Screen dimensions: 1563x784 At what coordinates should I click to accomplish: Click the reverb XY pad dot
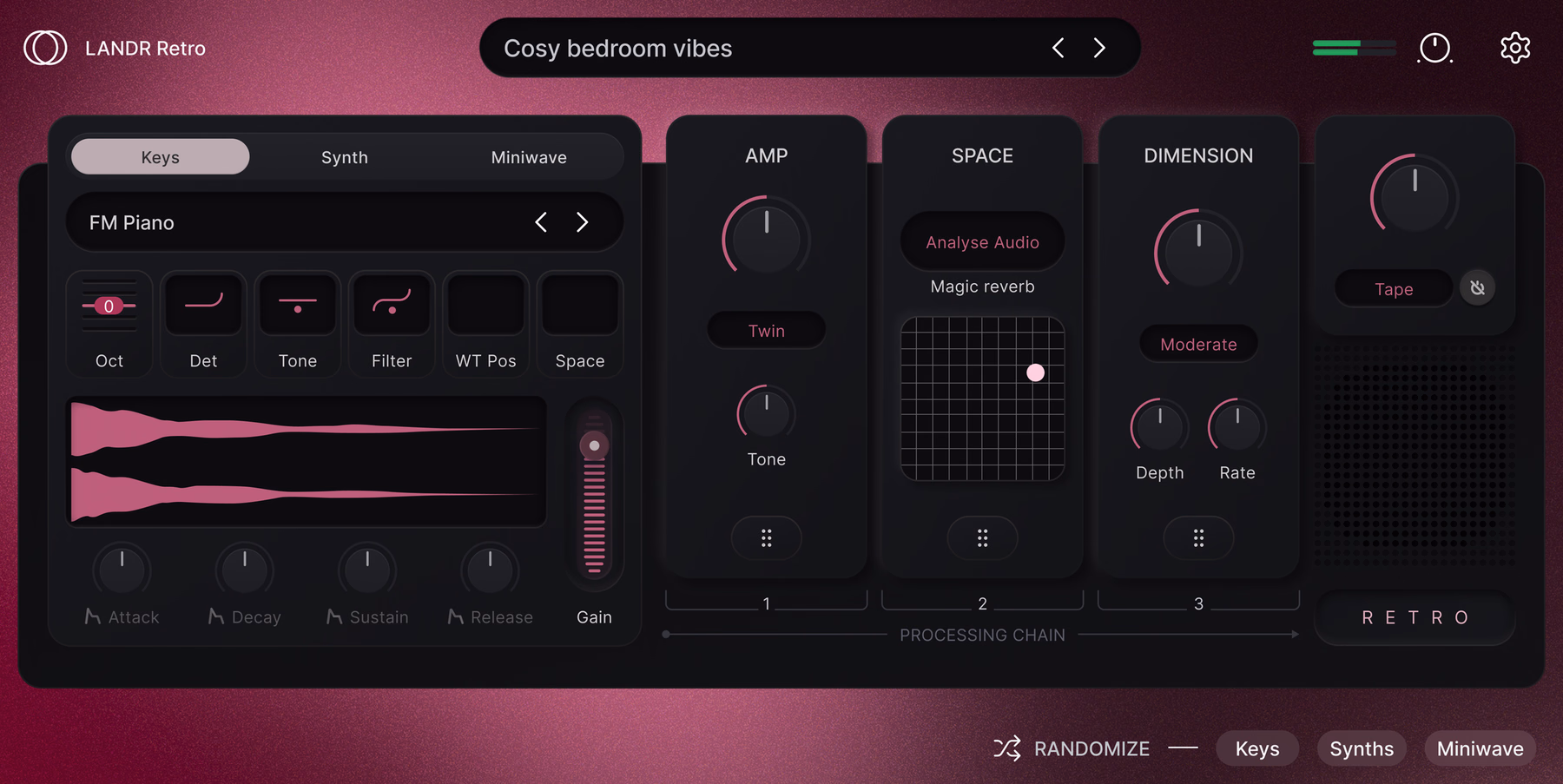(1035, 372)
